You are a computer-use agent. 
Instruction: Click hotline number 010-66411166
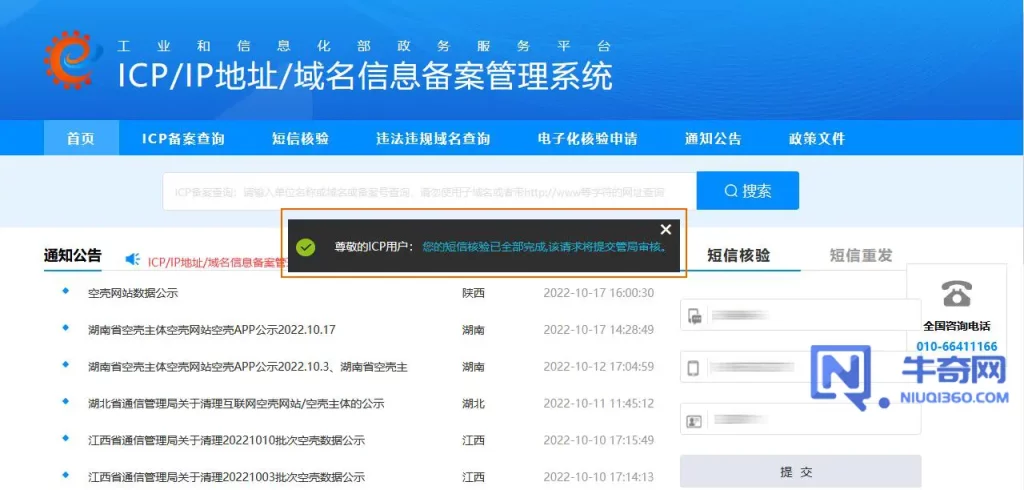click(x=957, y=346)
